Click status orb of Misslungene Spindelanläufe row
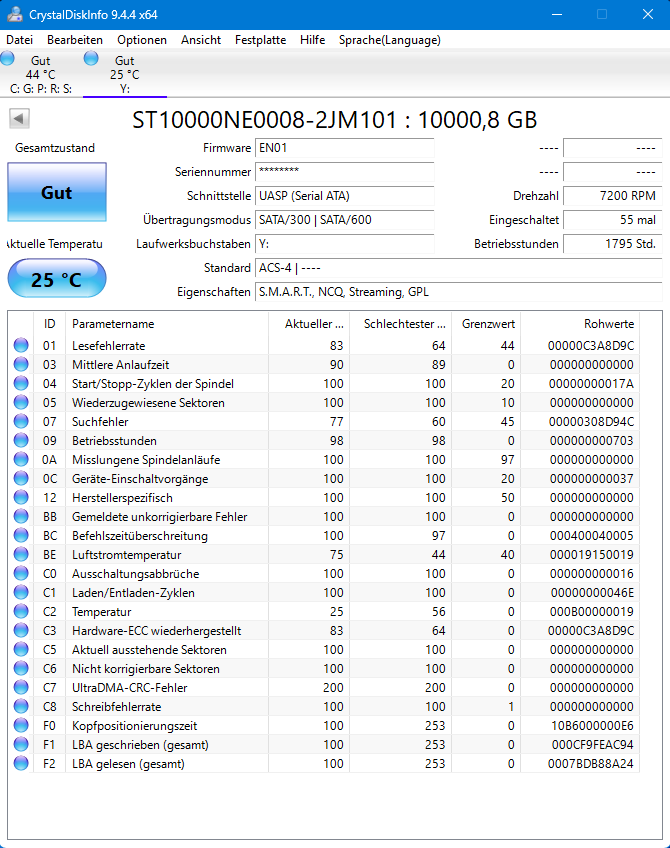The width and height of the screenshot is (670, 848). 21,459
